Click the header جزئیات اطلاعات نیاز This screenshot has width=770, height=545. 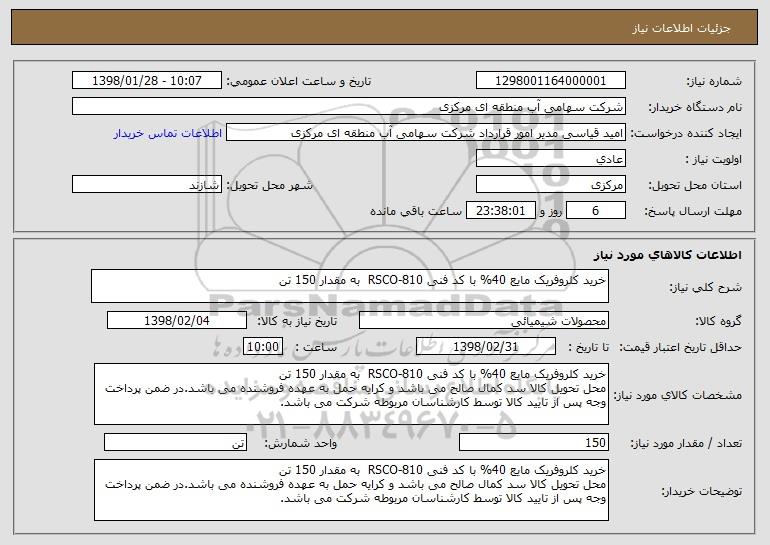682,28
